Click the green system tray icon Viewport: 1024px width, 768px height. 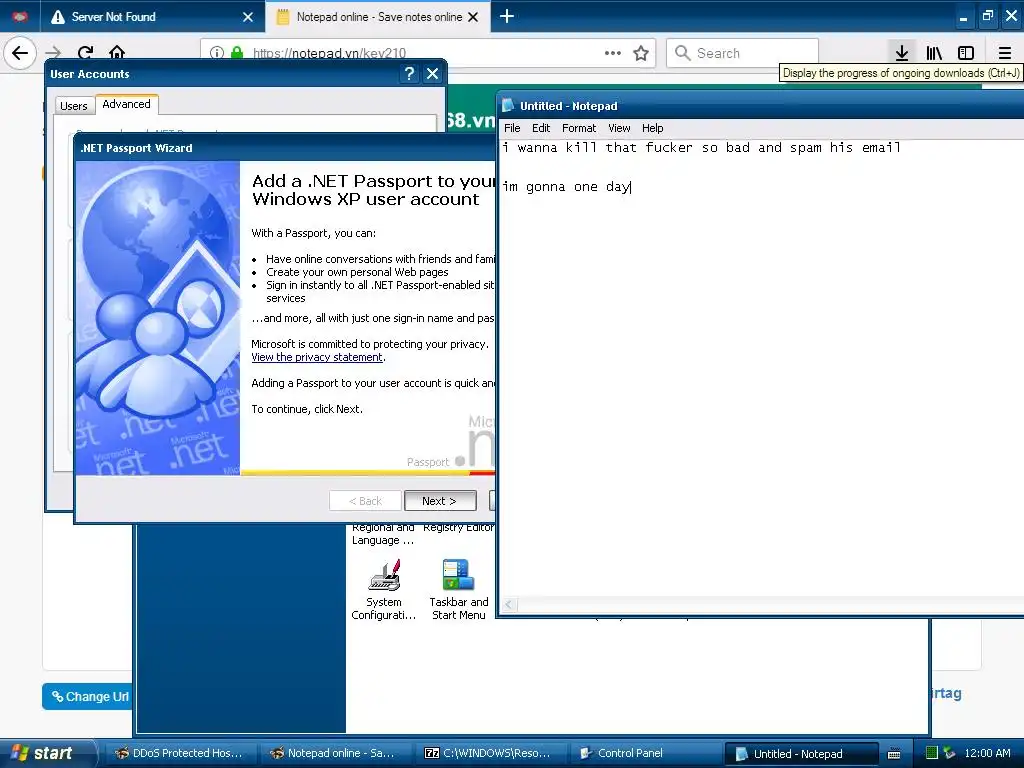pyautogui.click(x=932, y=753)
